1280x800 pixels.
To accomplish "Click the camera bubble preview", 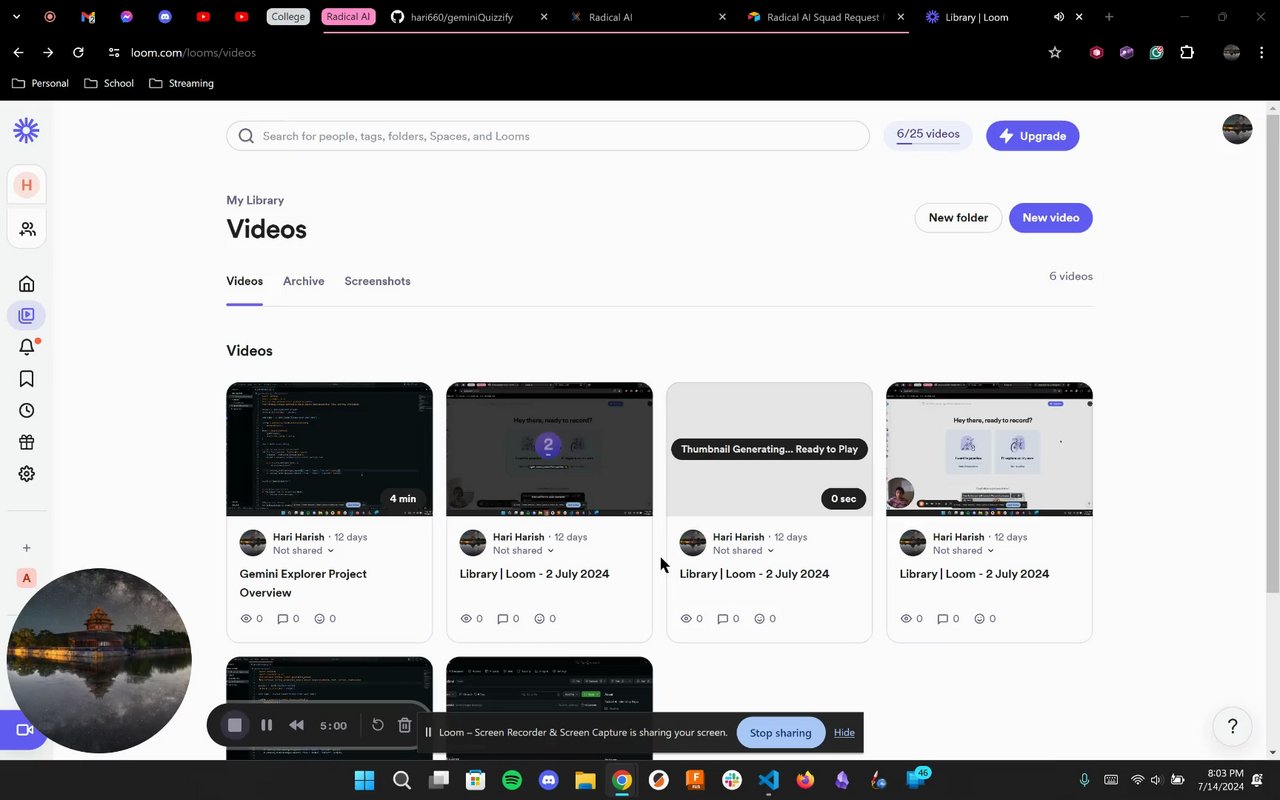I will click(99, 660).
